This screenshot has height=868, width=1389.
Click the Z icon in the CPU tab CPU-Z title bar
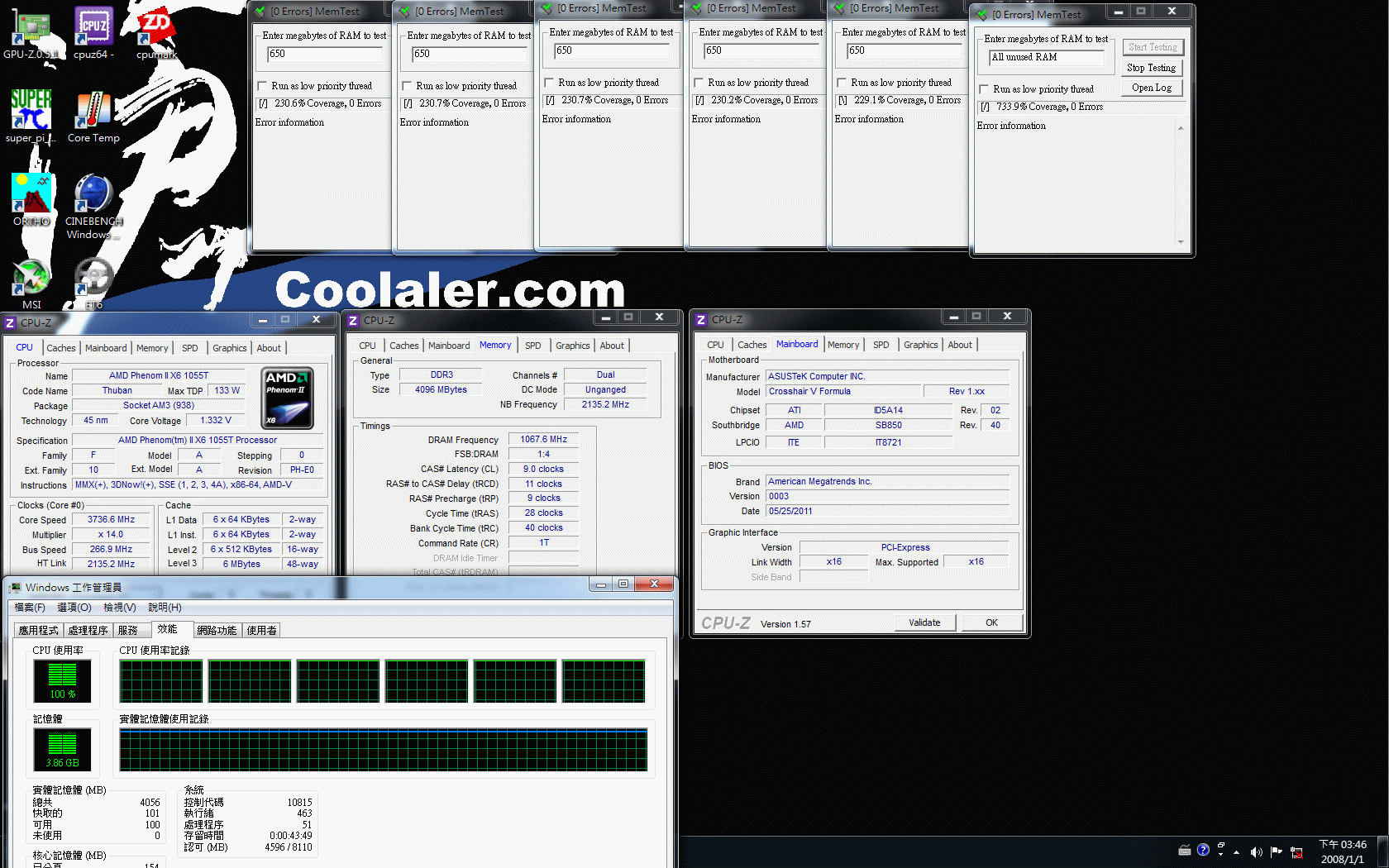[10, 322]
